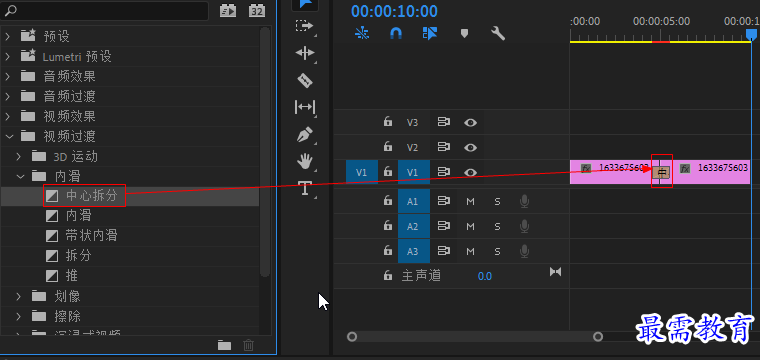The image size is (760, 360).
Task: Toggle sync lock for track V3
Action: (x=443, y=122)
